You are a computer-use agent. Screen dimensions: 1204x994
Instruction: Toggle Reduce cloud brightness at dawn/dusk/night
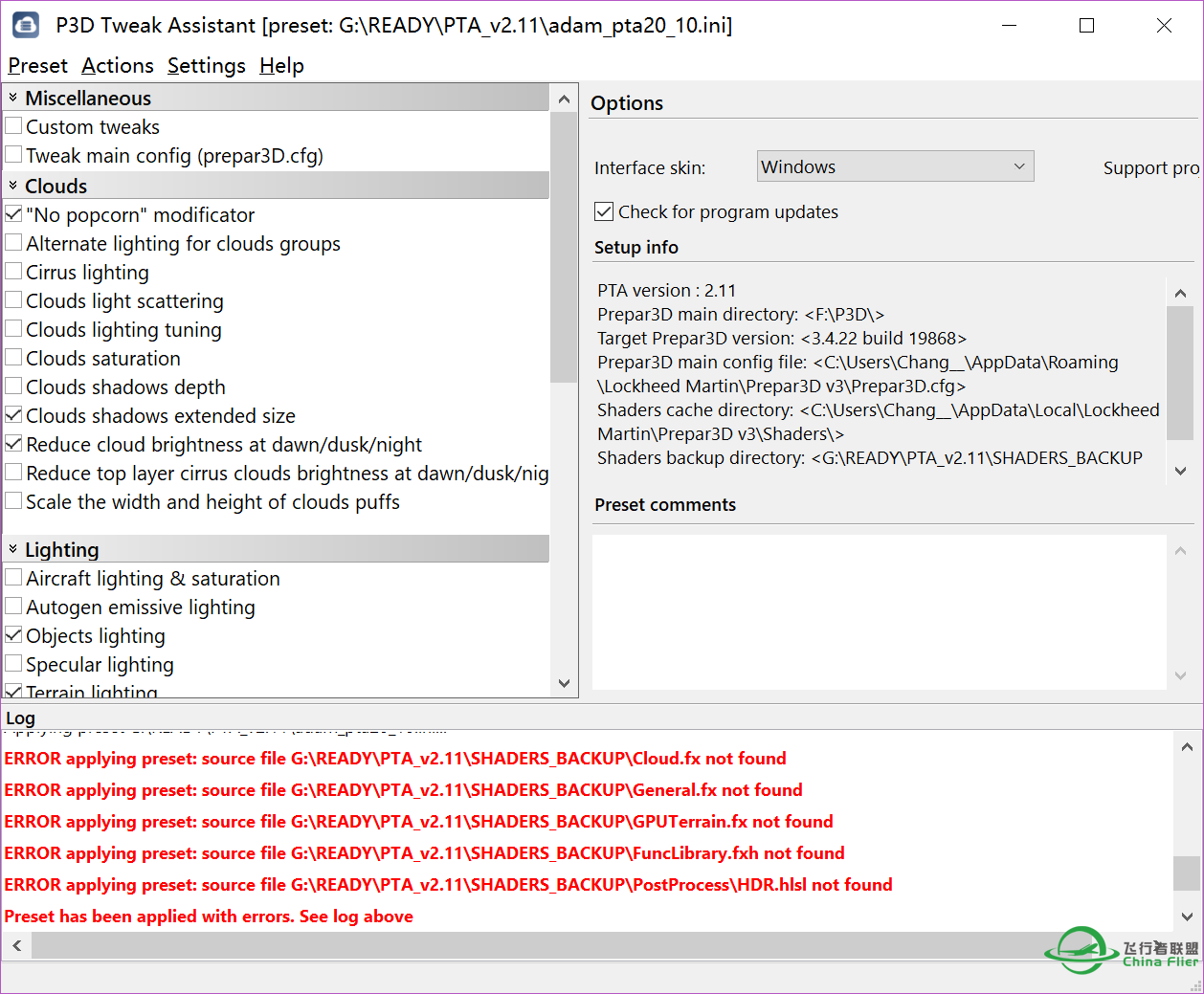pos(14,443)
